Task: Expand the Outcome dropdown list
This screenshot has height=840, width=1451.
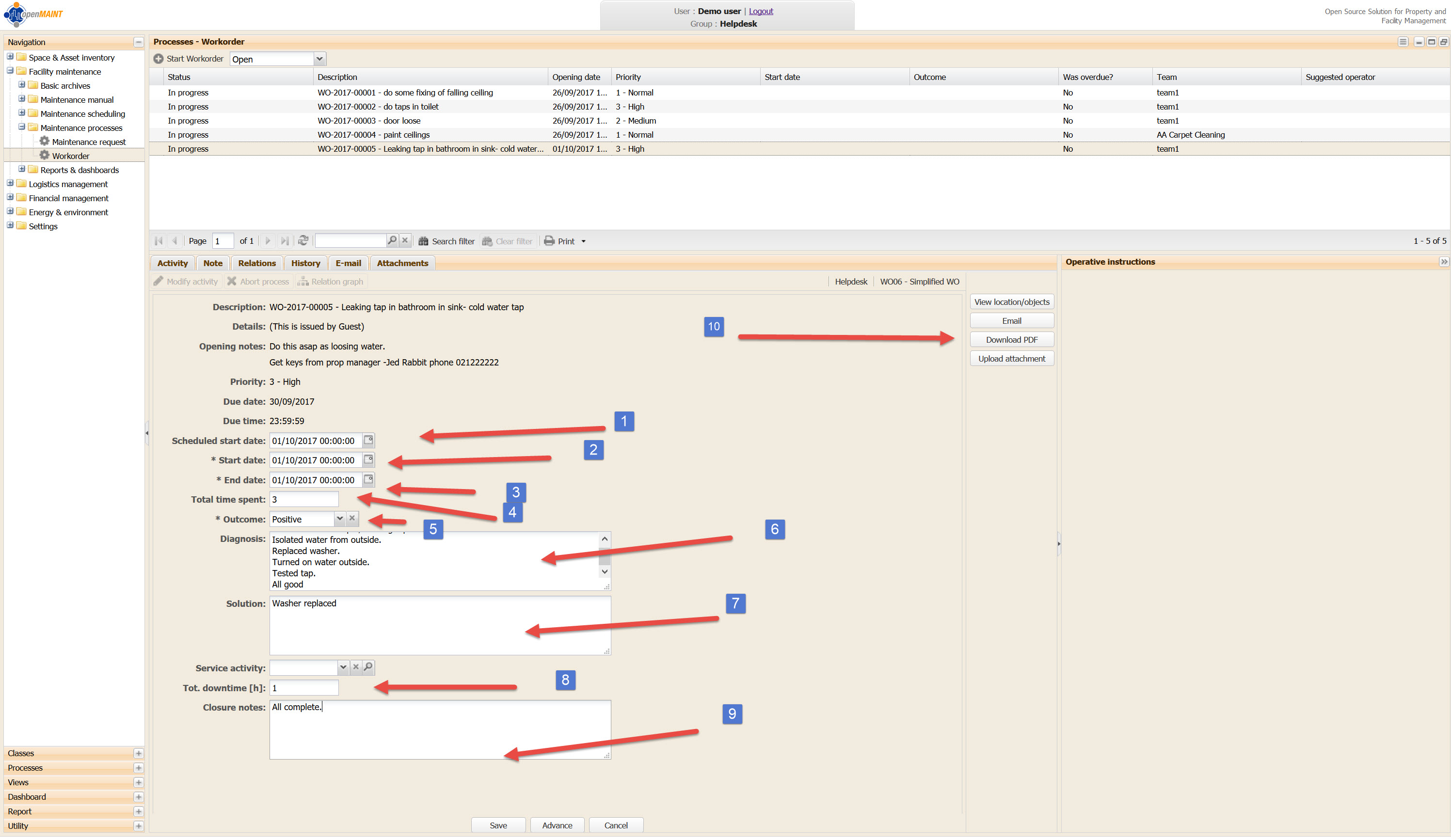Action: [340, 519]
